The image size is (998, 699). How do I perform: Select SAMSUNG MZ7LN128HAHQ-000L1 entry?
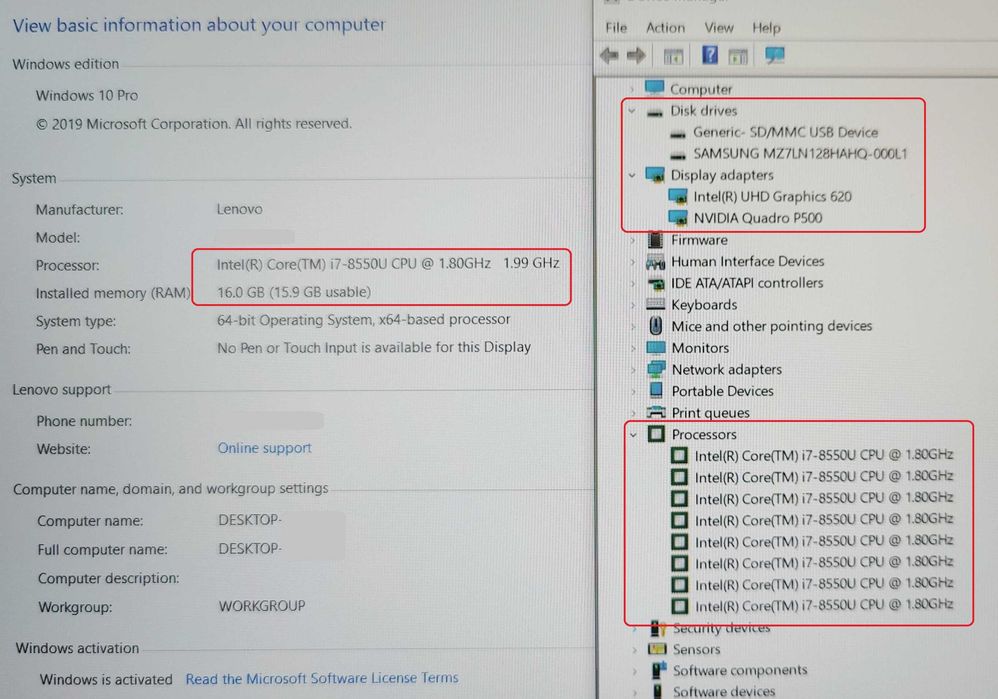pyautogui.click(x=799, y=153)
